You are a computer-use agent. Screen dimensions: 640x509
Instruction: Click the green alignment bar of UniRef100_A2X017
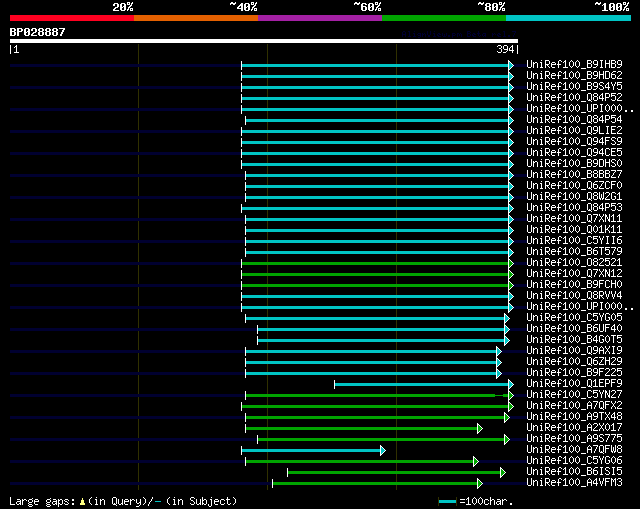[x=362, y=429]
